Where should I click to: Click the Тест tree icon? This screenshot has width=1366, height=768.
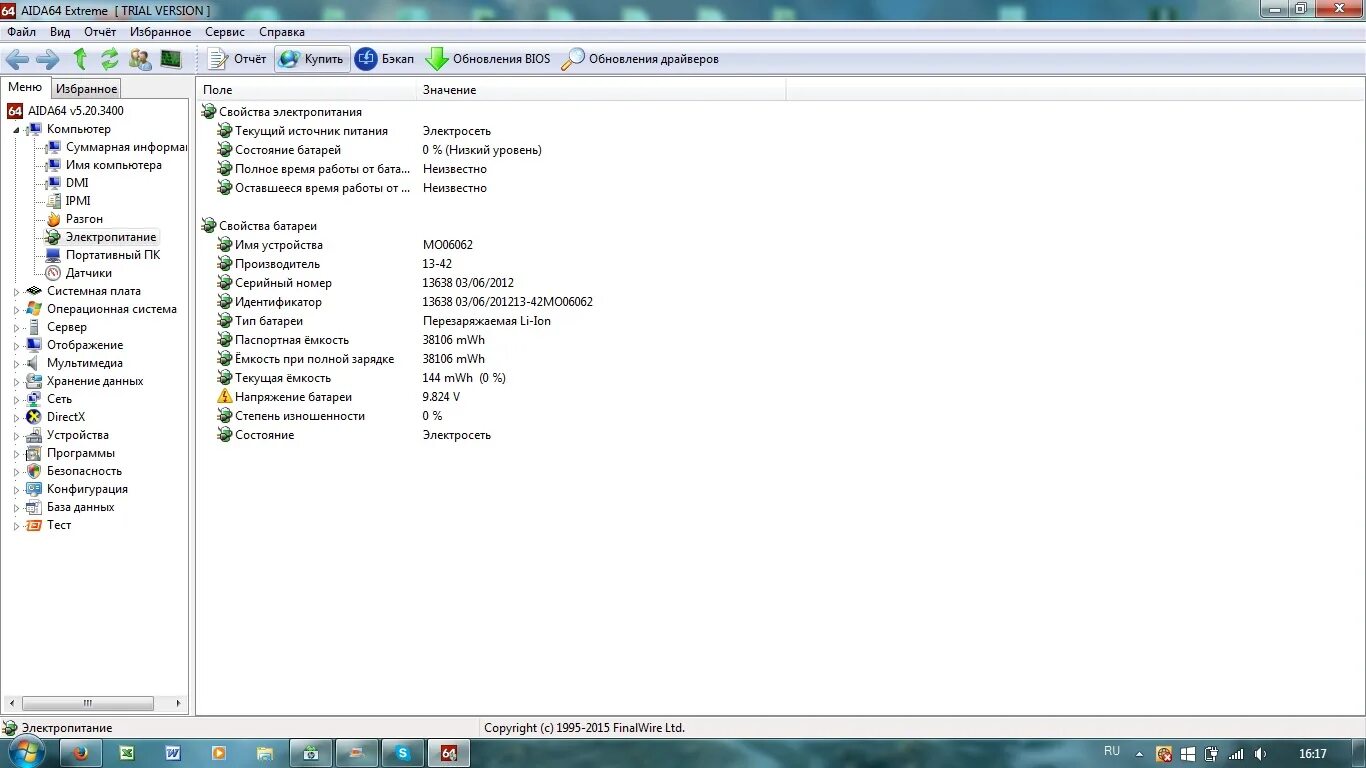34,525
